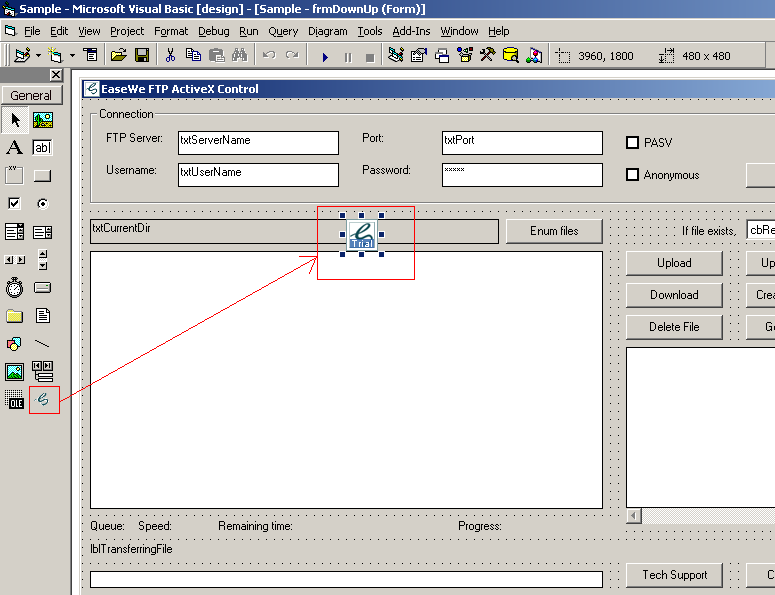
Task: Select the Line control in the toolbox
Action: point(43,343)
